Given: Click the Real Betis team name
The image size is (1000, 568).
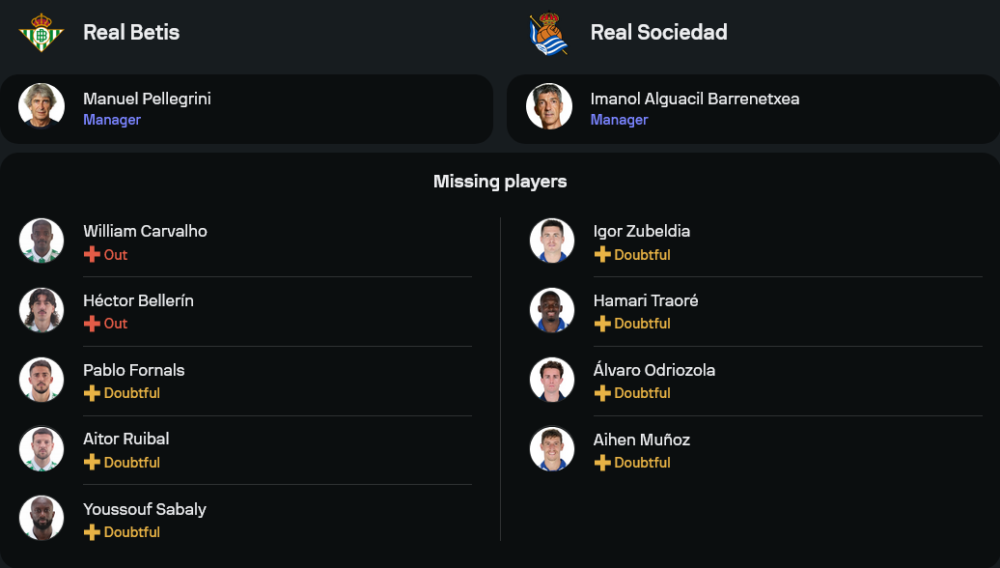Looking at the screenshot, I should tap(131, 32).
